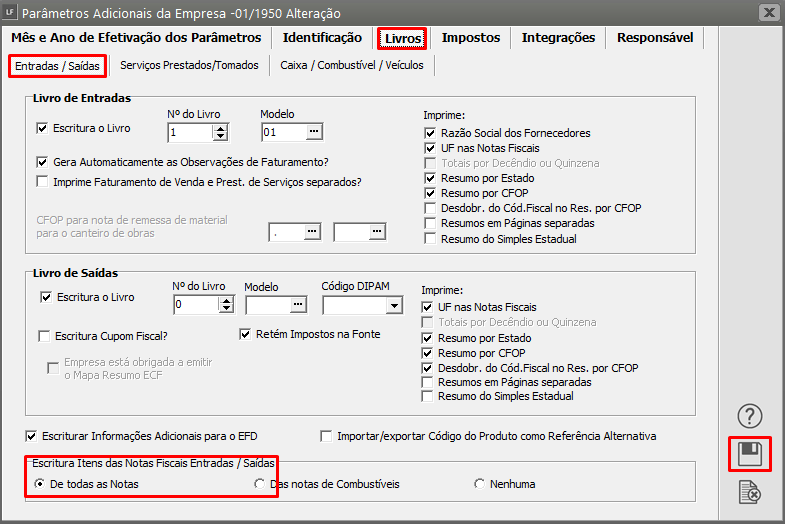Screen dimensions: 785x524
Task: Toggle UF nas Notas Fiscais in Livro de Saídas
Action: [427, 307]
